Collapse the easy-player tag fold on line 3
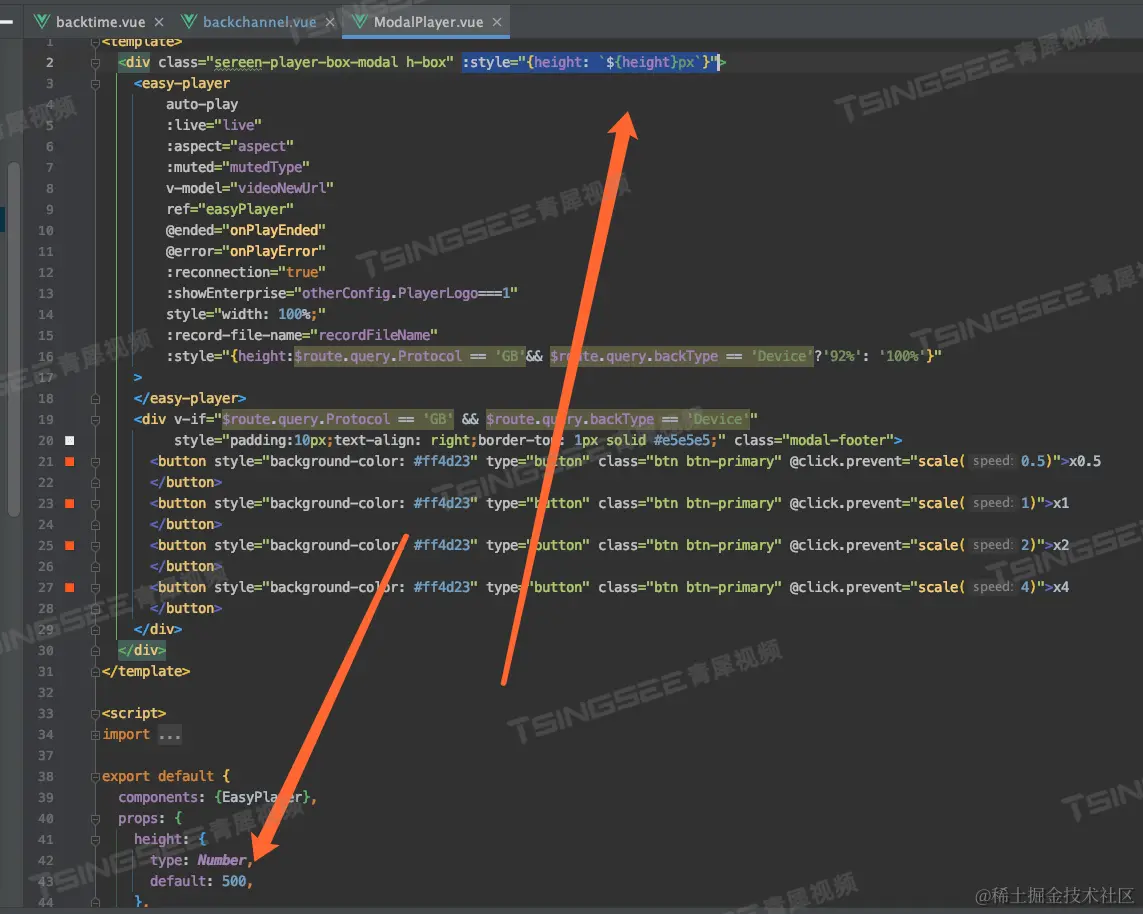The width and height of the screenshot is (1143, 914). pos(95,84)
